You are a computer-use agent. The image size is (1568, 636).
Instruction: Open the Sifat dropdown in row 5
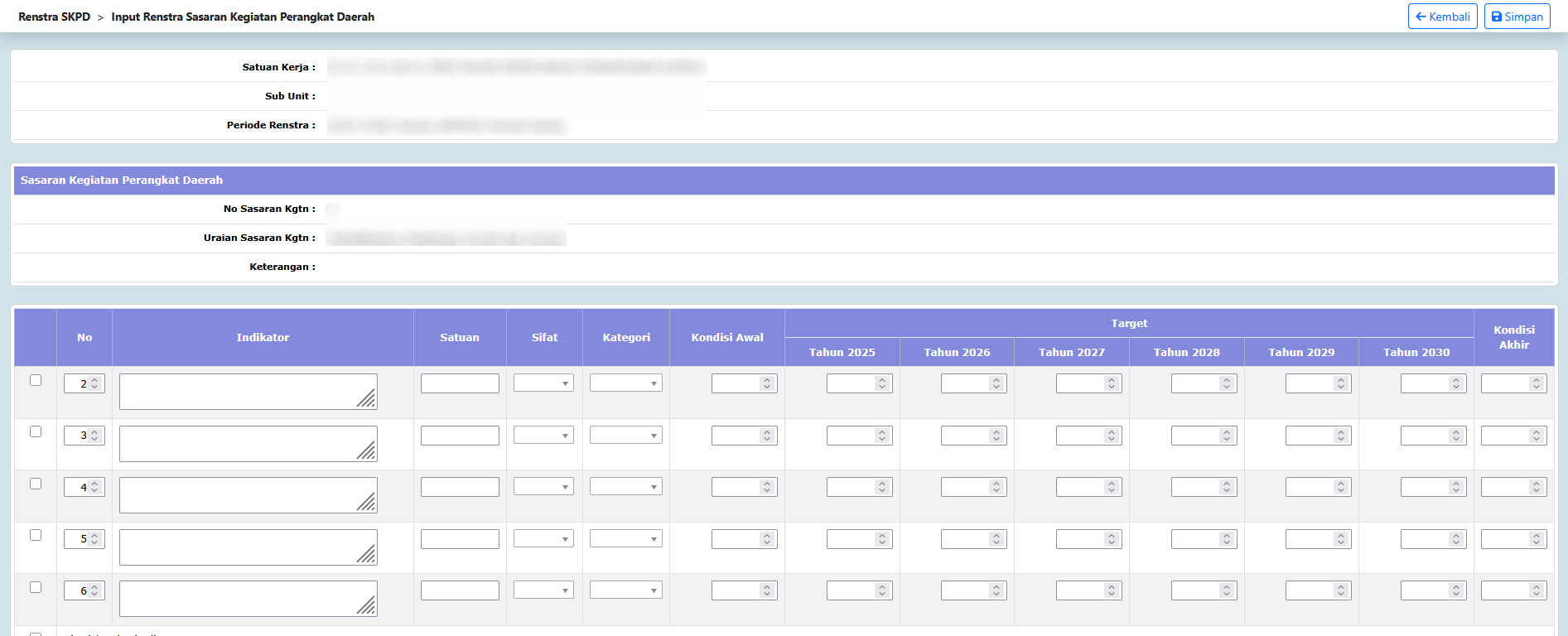click(x=543, y=538)
